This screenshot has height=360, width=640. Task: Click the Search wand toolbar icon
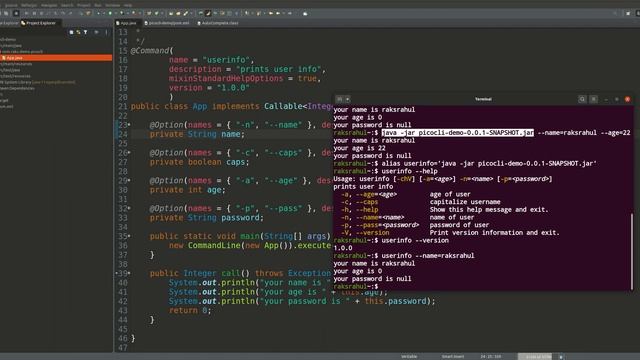coord(186,13)
